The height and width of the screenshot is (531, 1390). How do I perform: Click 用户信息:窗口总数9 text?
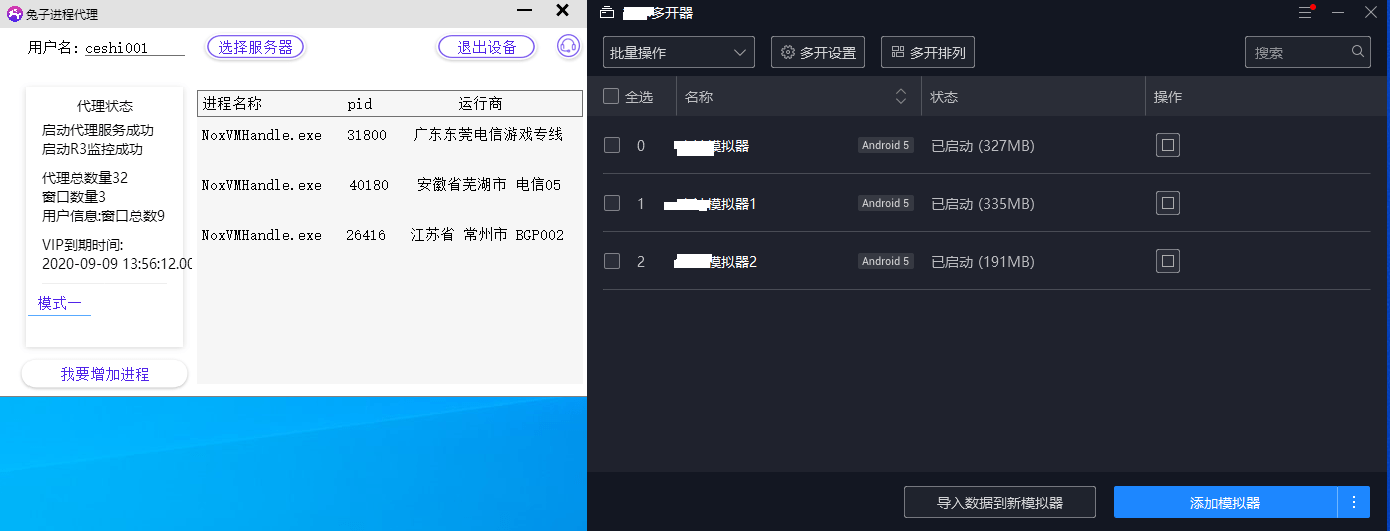pos(103,215)
